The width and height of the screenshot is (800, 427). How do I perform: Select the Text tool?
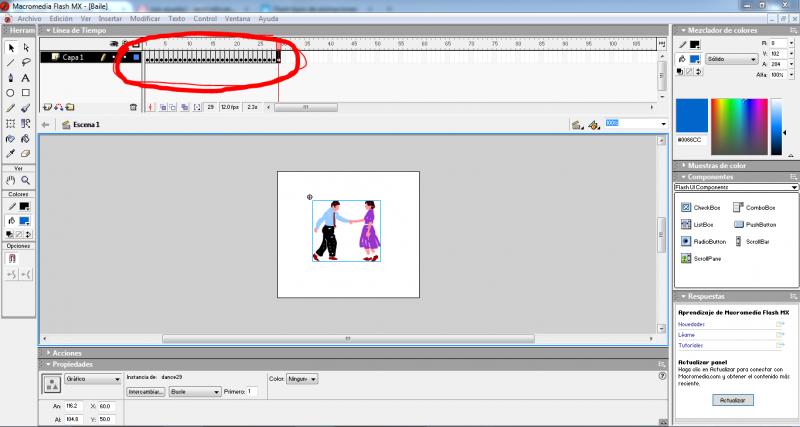pyautogui.click(x=25, y=77)
